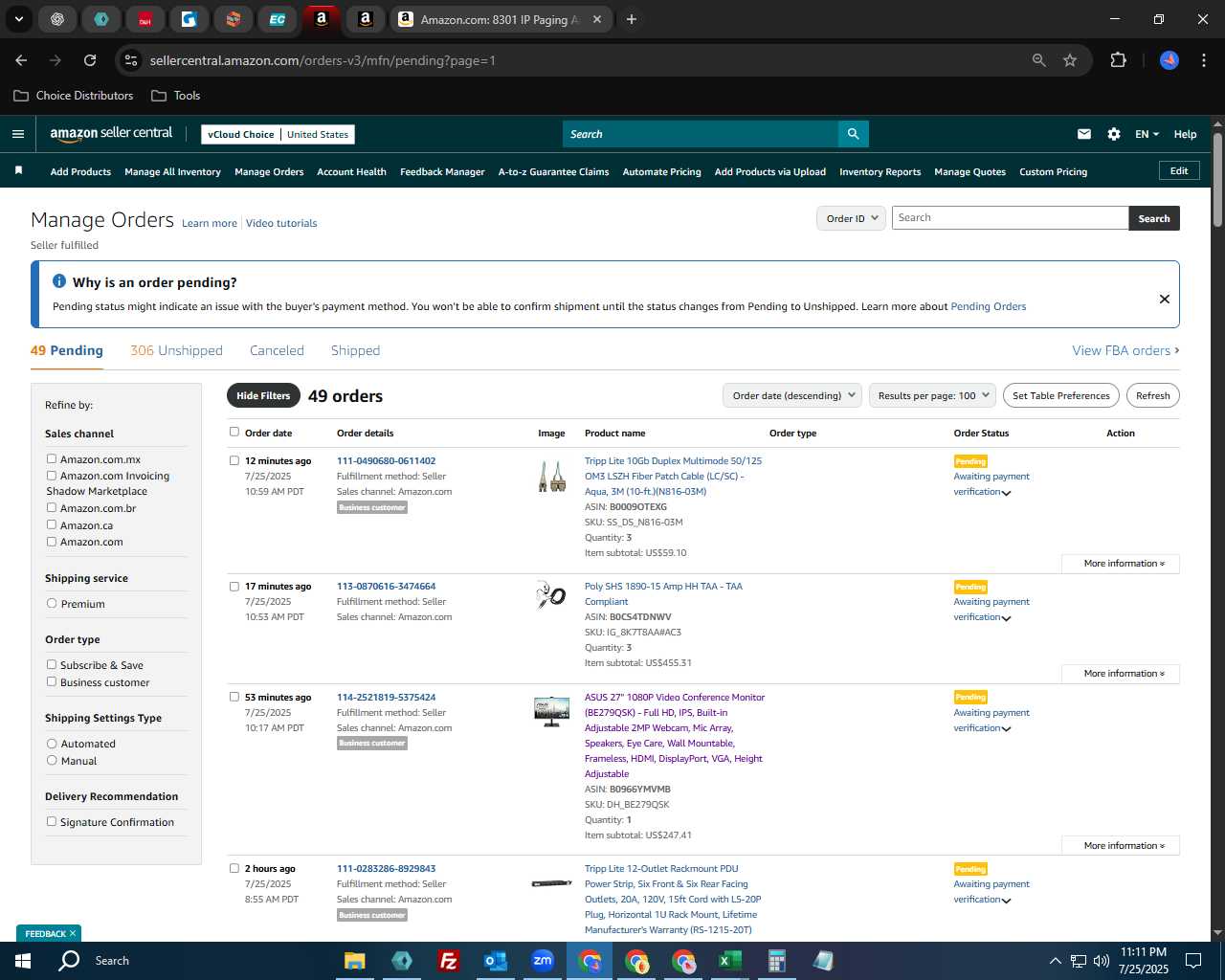This screenshot has height=980, width=1225.
Task: Open the Order date sort dropdown
Action: [792, 395]
